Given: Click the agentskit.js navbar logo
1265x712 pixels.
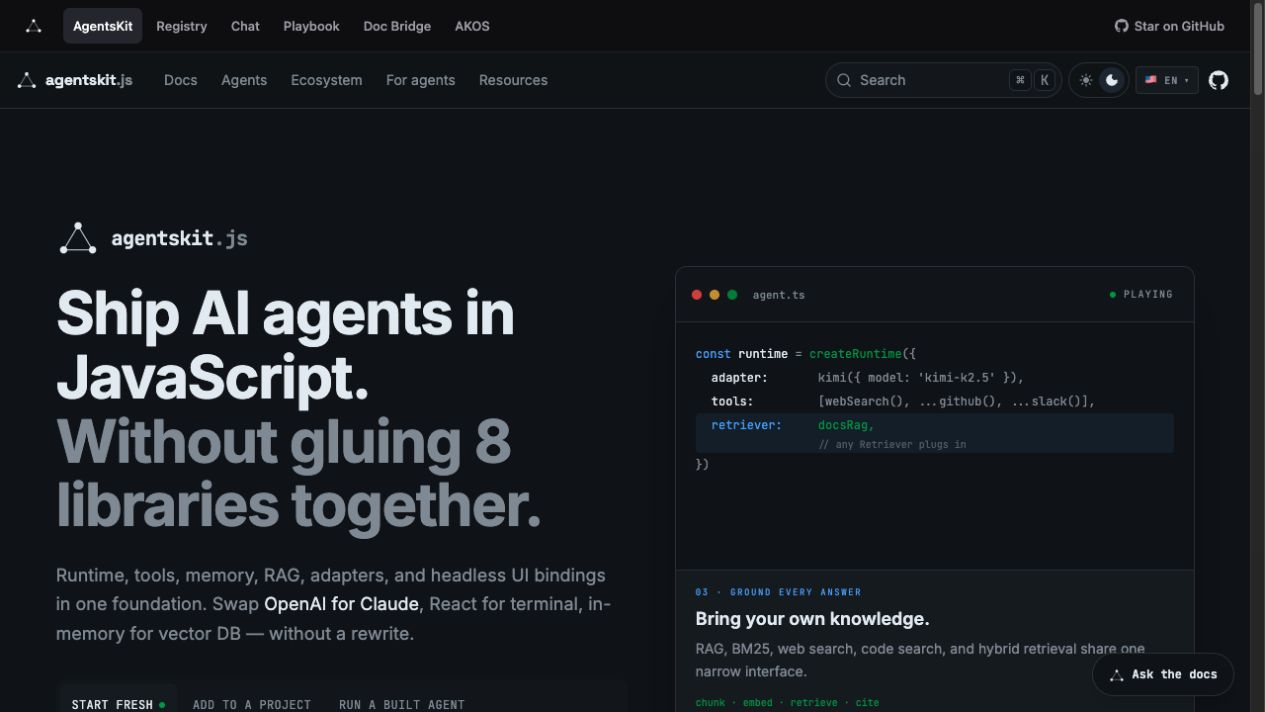Looking at the screenshot, I should [x=75, y=80].
